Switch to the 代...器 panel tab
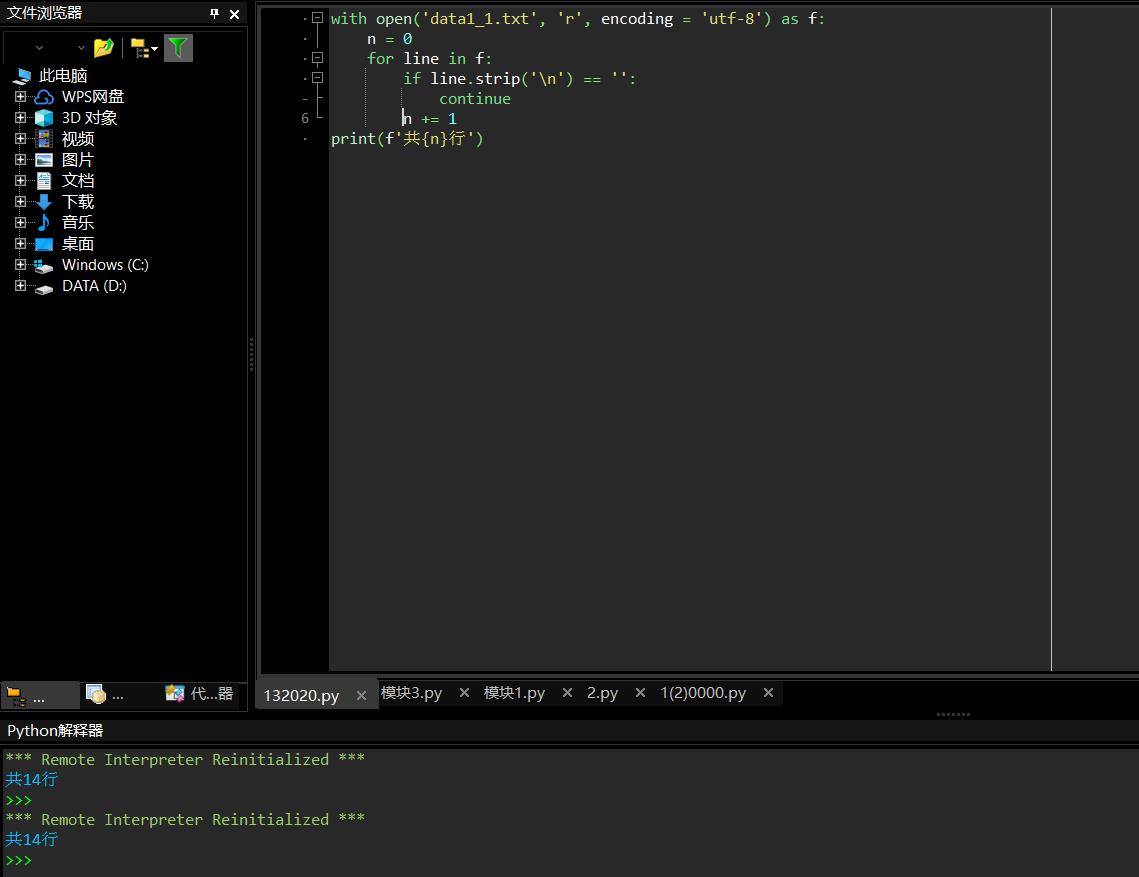The height and width of the screenshot is (877, 1139). point(200,695)
